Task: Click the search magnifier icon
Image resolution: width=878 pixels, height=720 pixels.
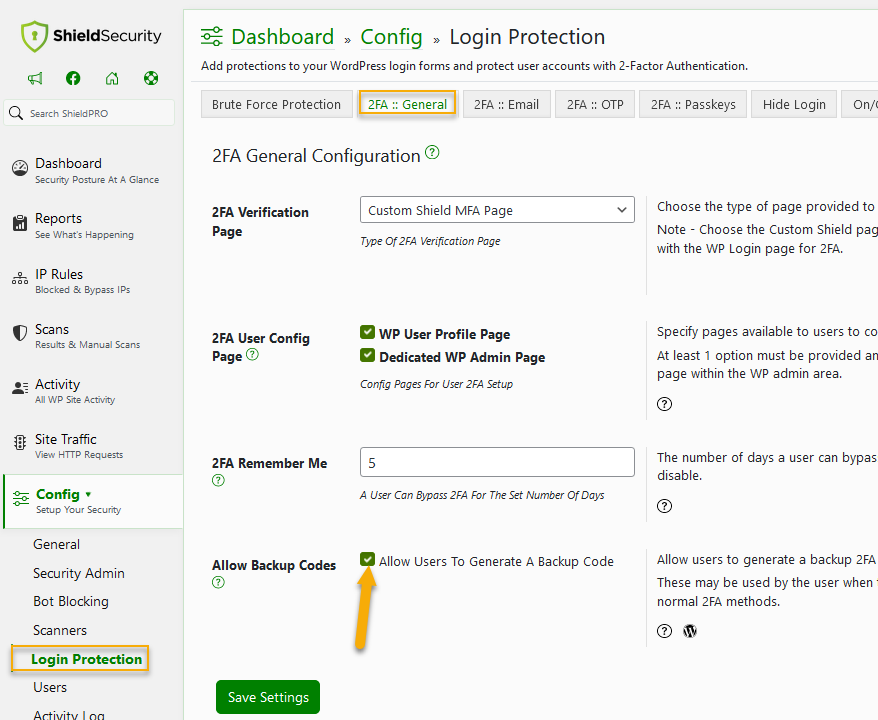Action: [x=16, y=113]
